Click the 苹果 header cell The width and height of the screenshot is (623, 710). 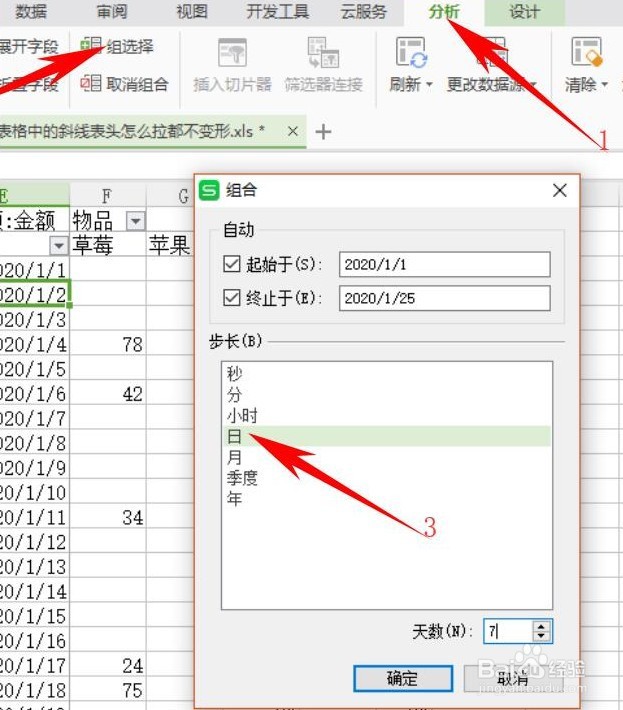point(170,245)
